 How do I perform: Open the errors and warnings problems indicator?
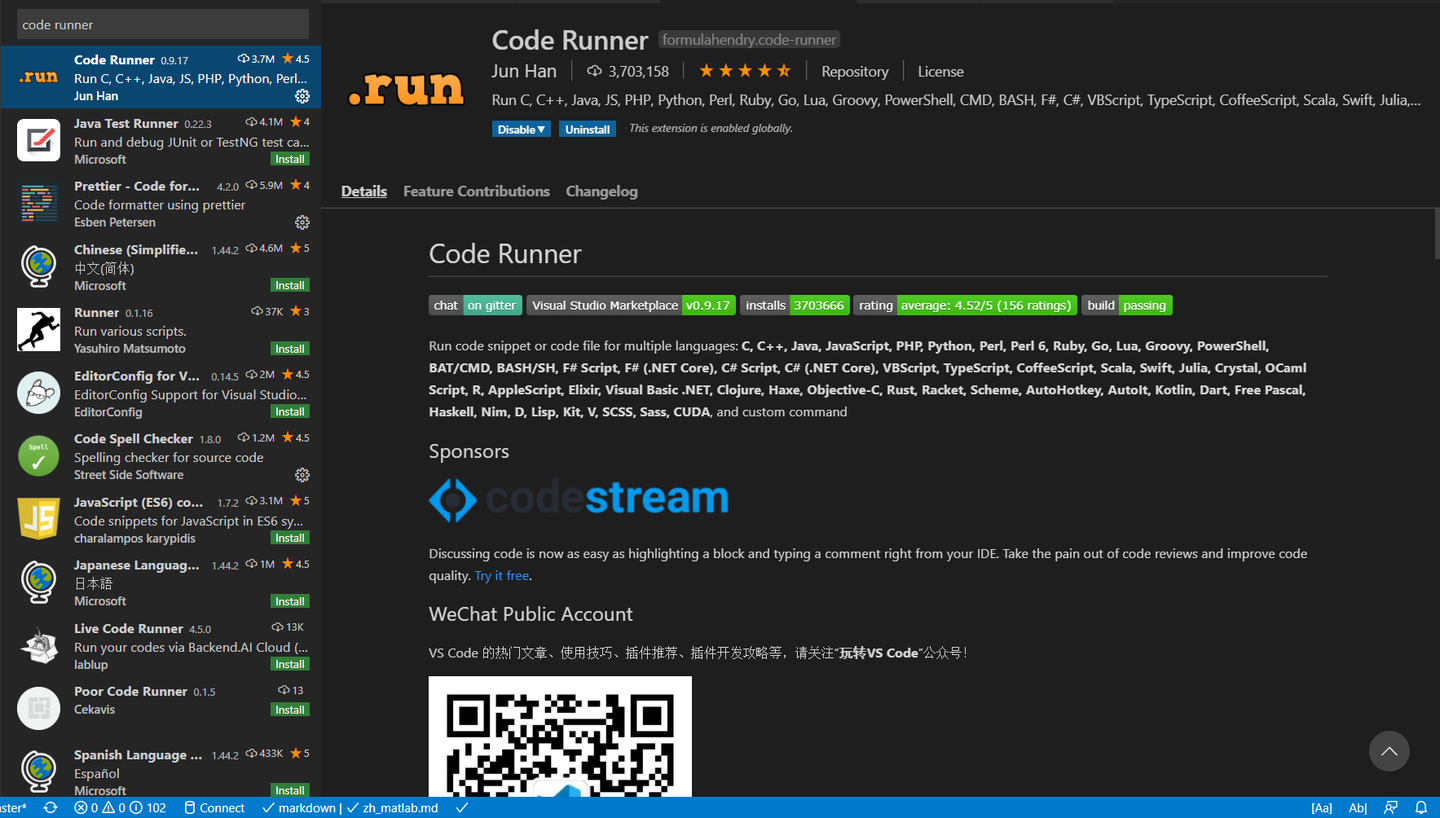point(120,808)
